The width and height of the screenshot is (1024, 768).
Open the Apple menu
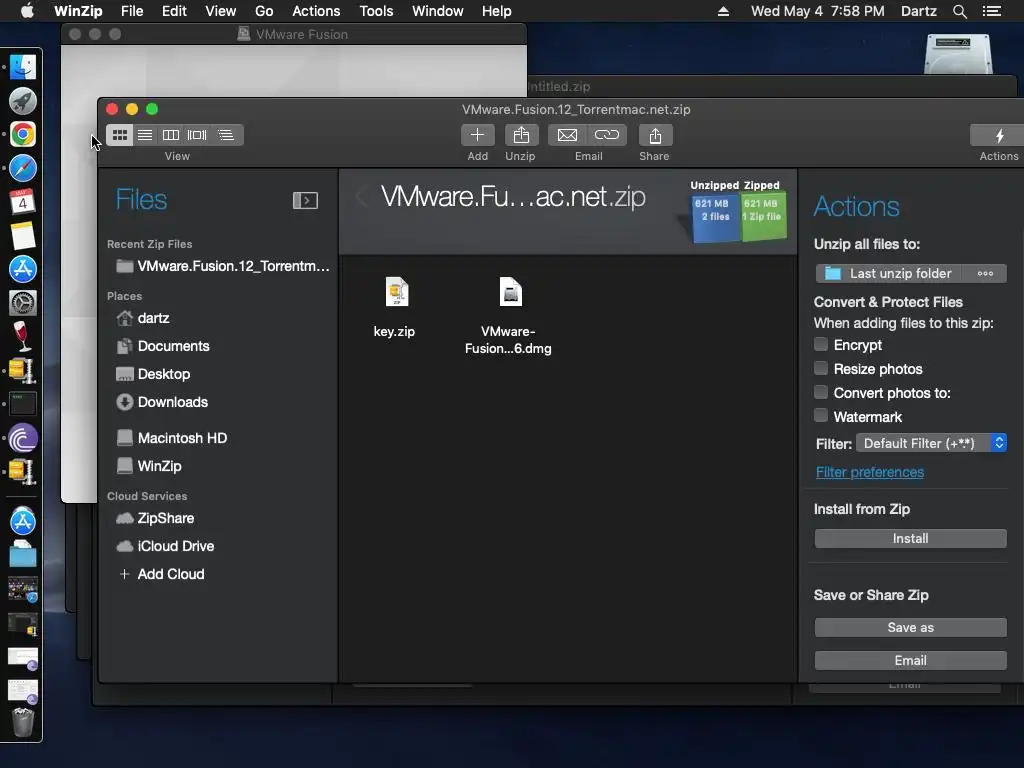click(27, 11)
